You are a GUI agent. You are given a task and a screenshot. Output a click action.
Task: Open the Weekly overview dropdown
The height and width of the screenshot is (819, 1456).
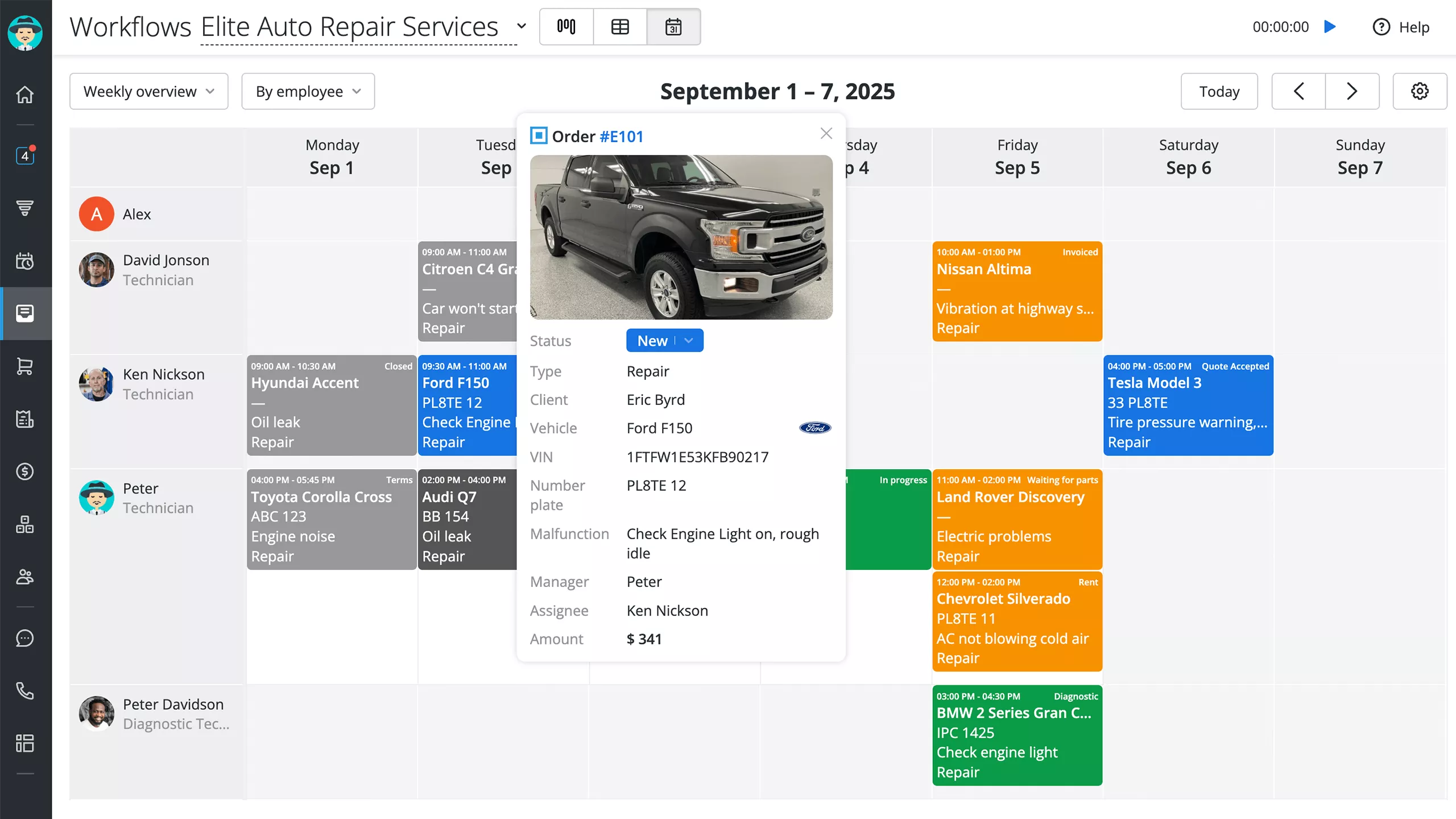pyautogui.click(x=148, y=91)
